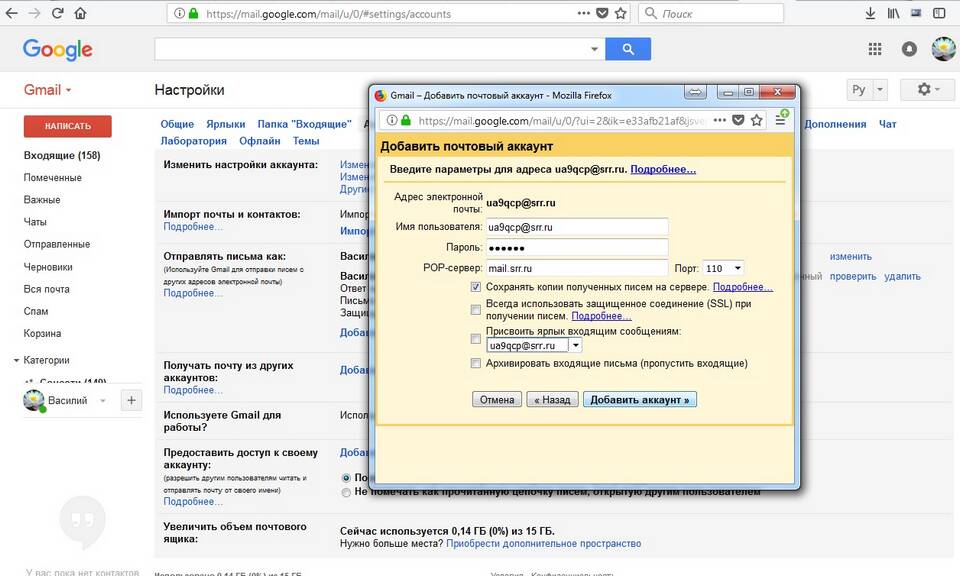Screen dimensions: 960x576
Task: Click the Добавить аккаунт button
Action: (x=640, y=400)
